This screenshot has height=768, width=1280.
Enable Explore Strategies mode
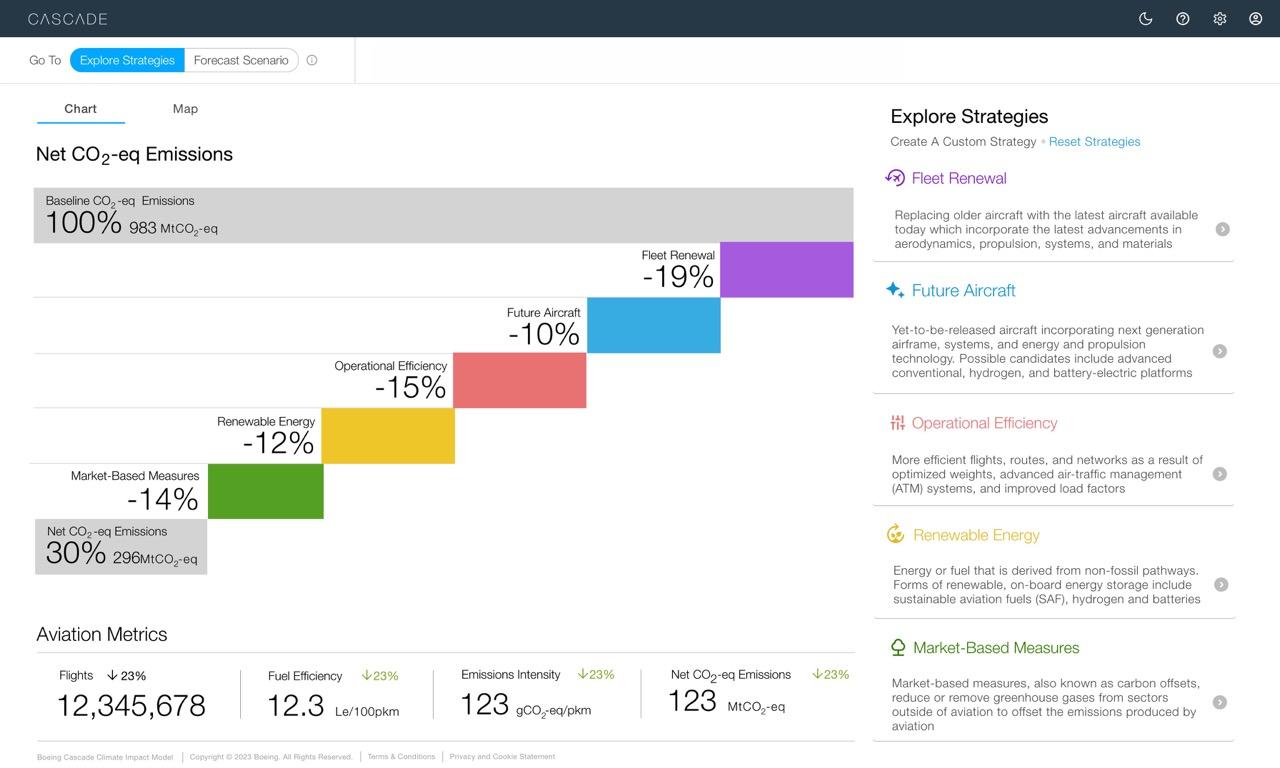pyautogui.click(x=127, y=60)
